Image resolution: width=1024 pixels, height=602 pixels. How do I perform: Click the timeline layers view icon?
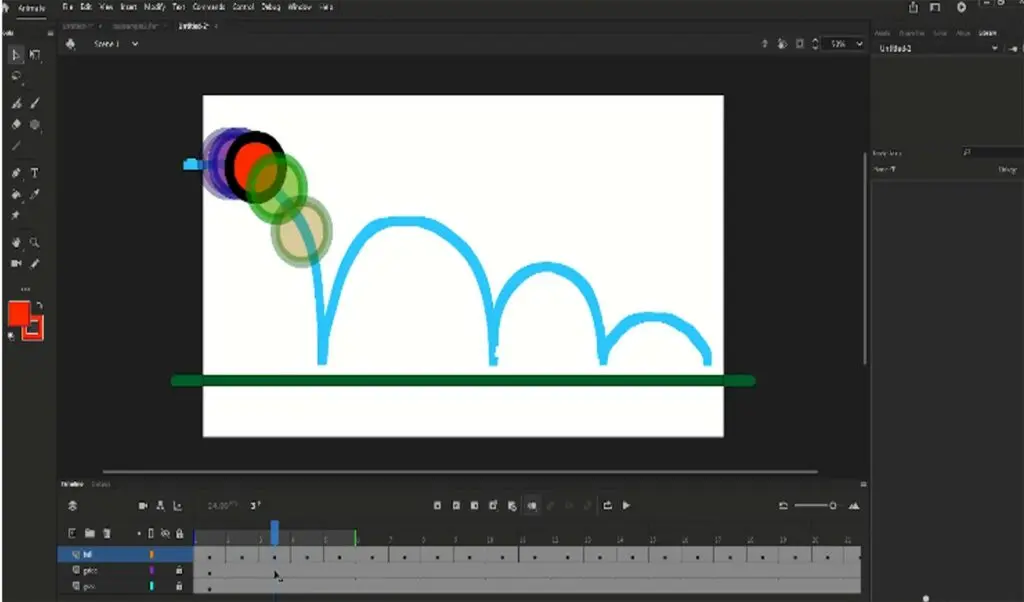pyautogui.click(x=72, y=506)
